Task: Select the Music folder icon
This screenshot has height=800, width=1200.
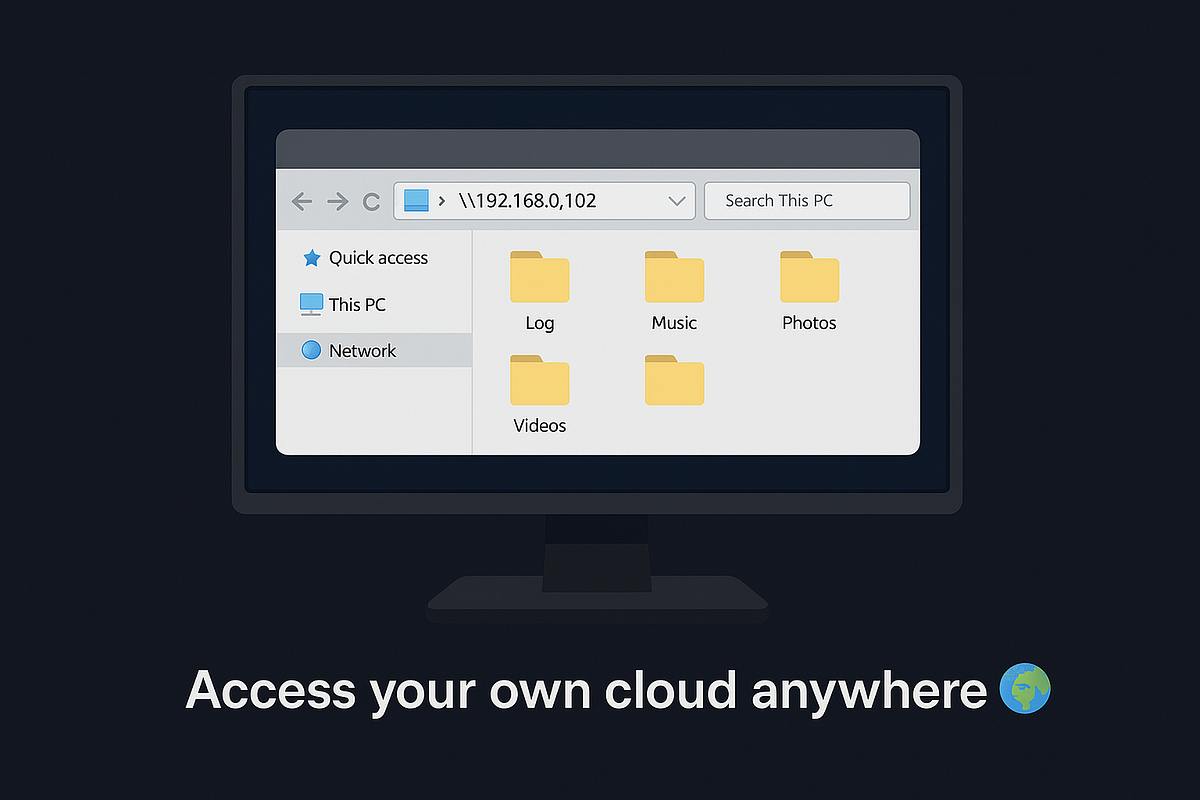Action: (674, 277)
